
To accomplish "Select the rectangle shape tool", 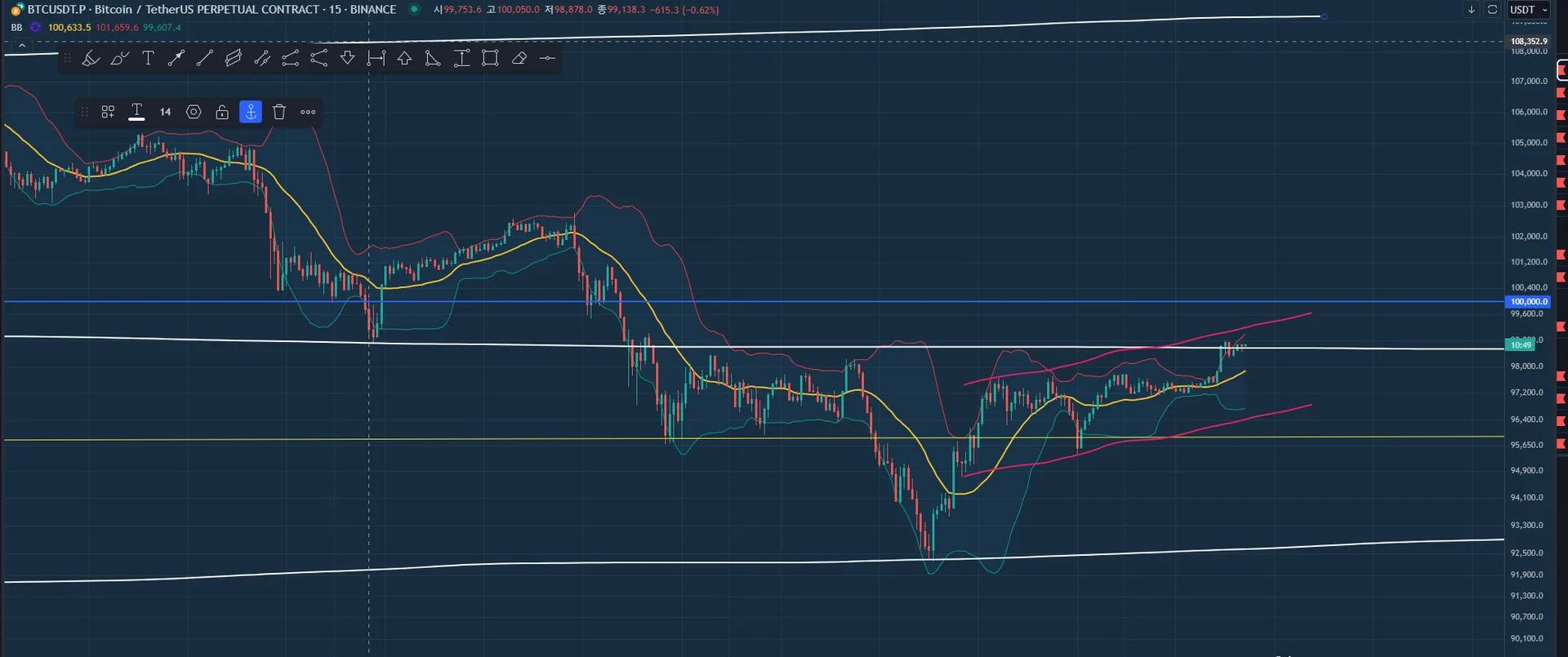I will (x=490, y=58).
